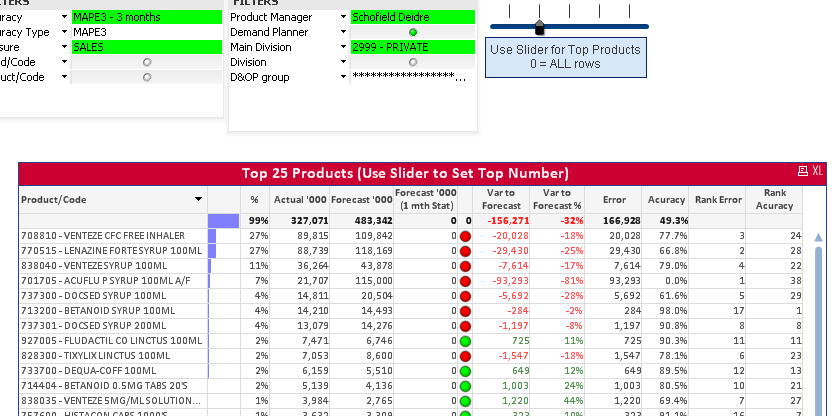
Task: Select Schofield Deidre value in Product Manager
Action: tap(412, 17)
